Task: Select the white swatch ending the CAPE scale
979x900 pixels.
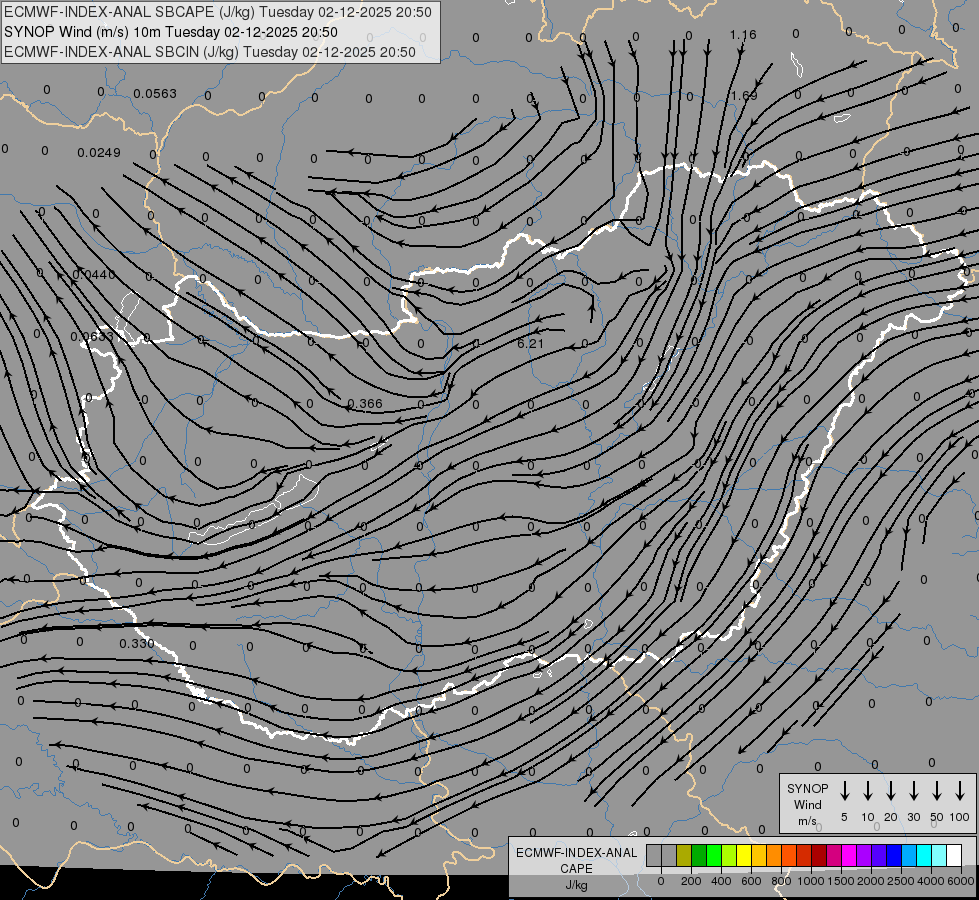Action: [953, 856]
